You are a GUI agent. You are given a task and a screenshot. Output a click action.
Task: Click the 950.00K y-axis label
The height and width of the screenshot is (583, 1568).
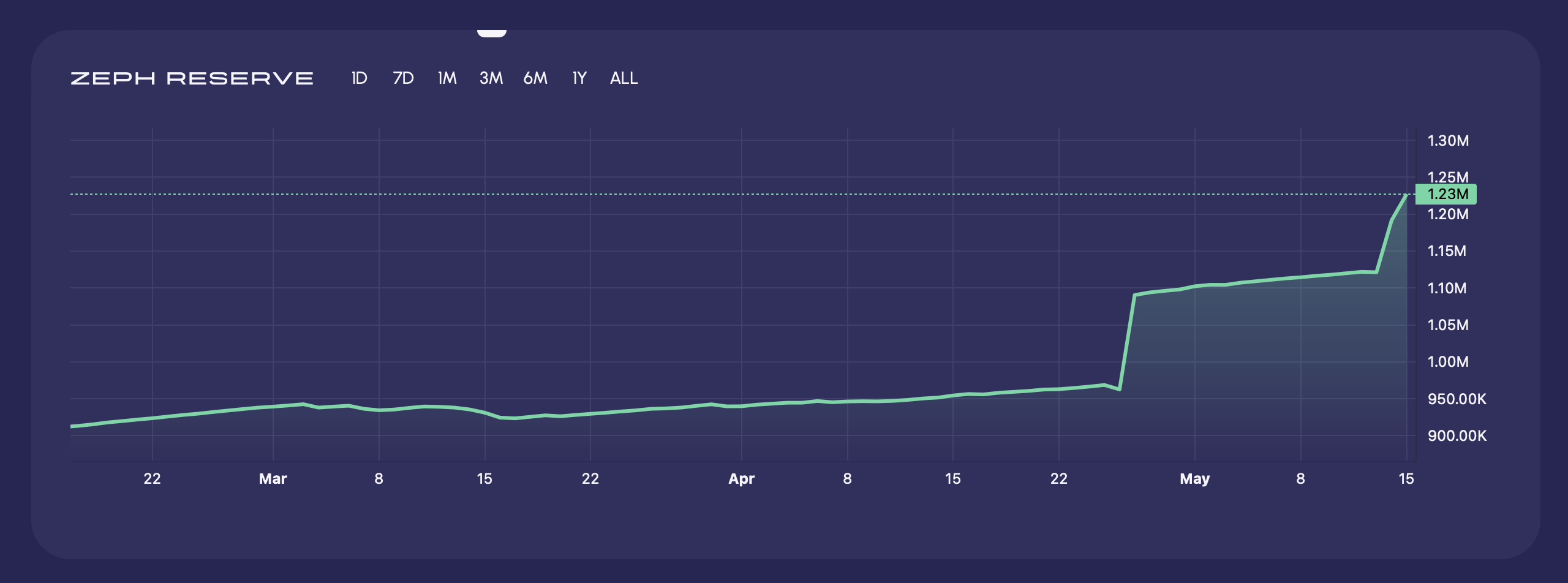(x=1457, y=399)
